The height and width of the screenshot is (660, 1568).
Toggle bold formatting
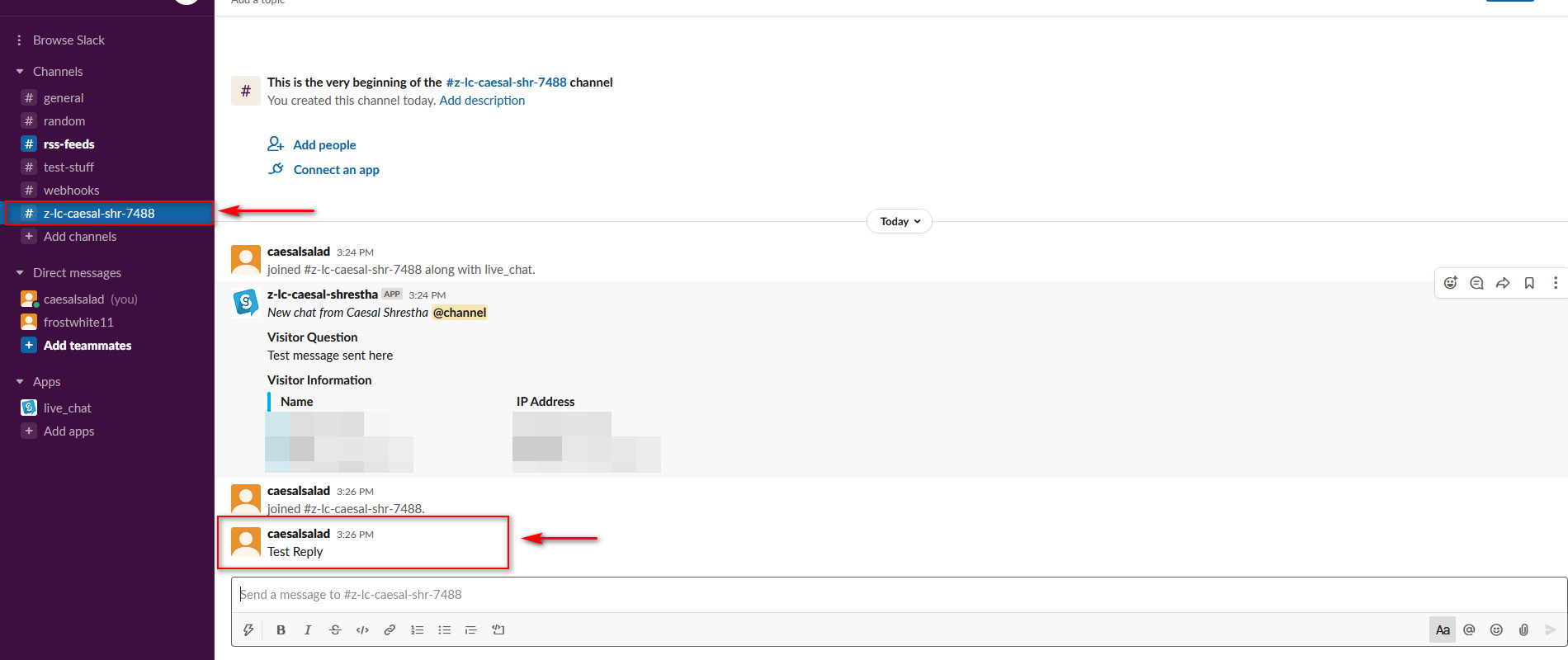[x=281, y=630]
